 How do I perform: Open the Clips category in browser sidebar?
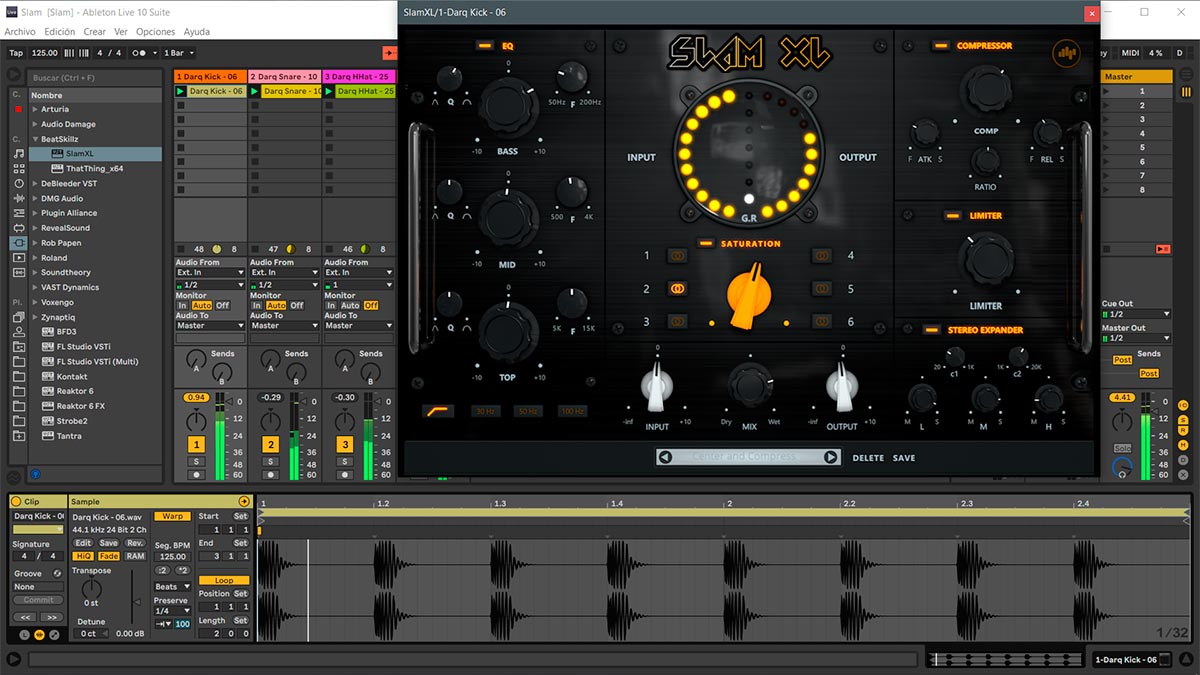(19, 258)
